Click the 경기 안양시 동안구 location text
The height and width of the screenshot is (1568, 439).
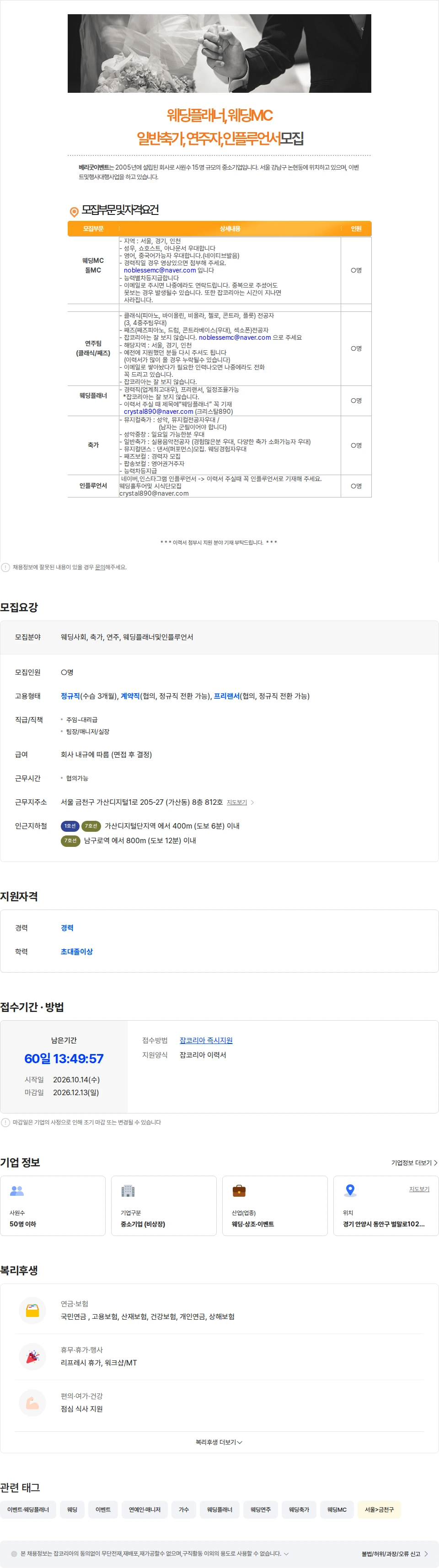384,1224
